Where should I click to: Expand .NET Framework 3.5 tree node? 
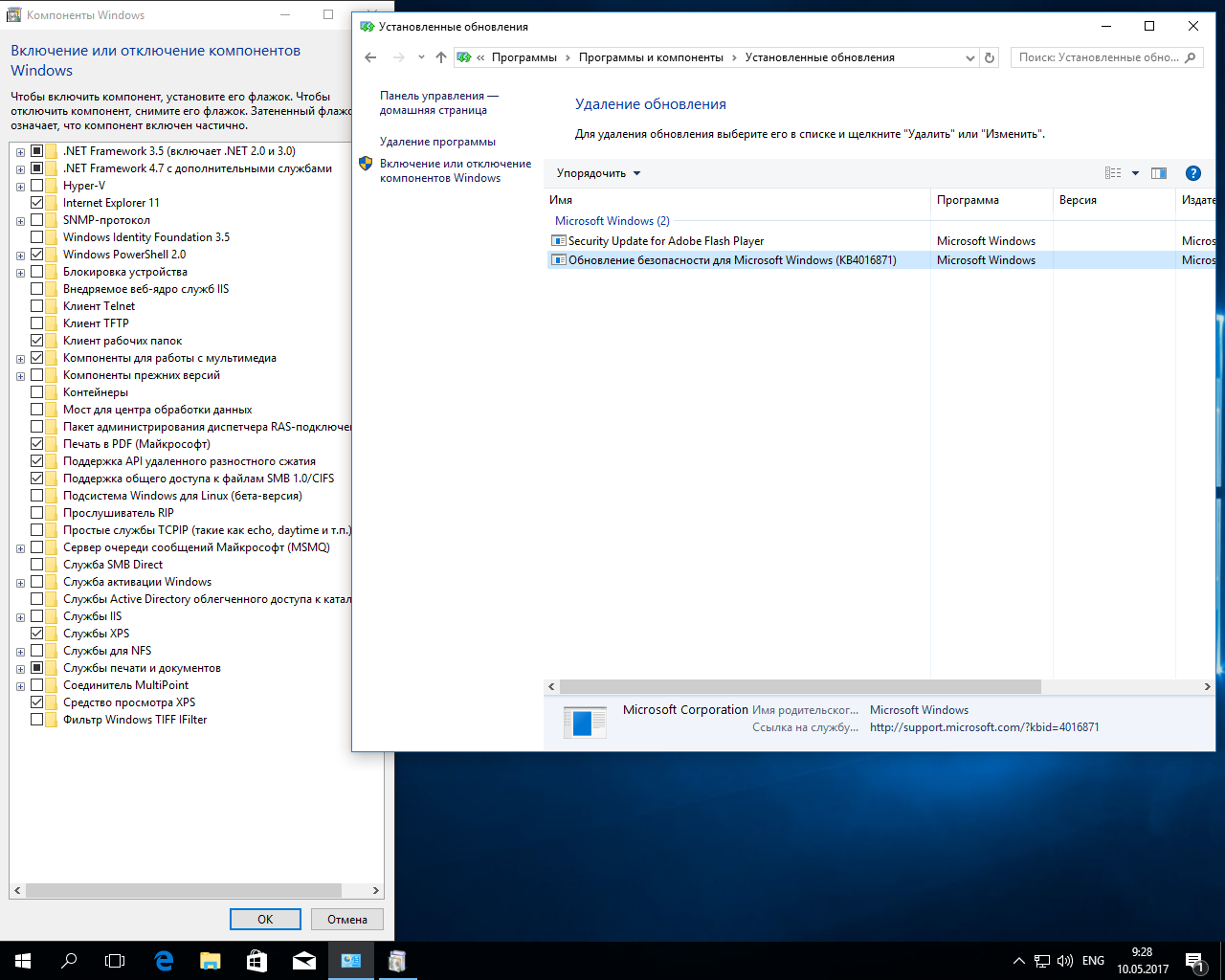(x=20, y=151)
